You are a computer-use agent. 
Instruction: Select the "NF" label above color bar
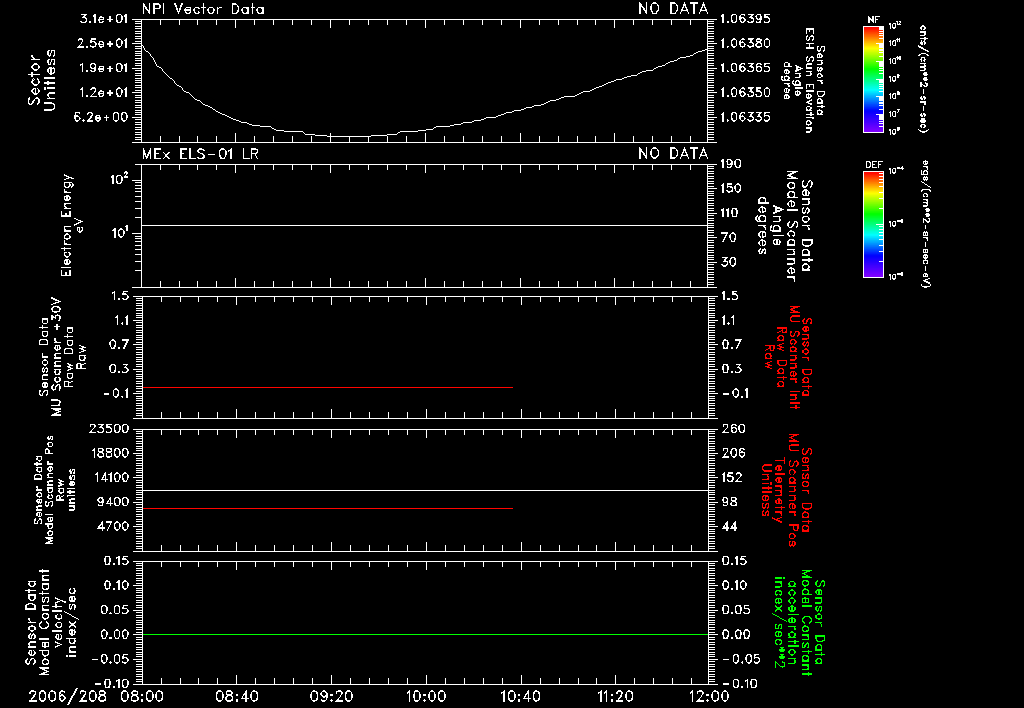click(x=874, y=20)
